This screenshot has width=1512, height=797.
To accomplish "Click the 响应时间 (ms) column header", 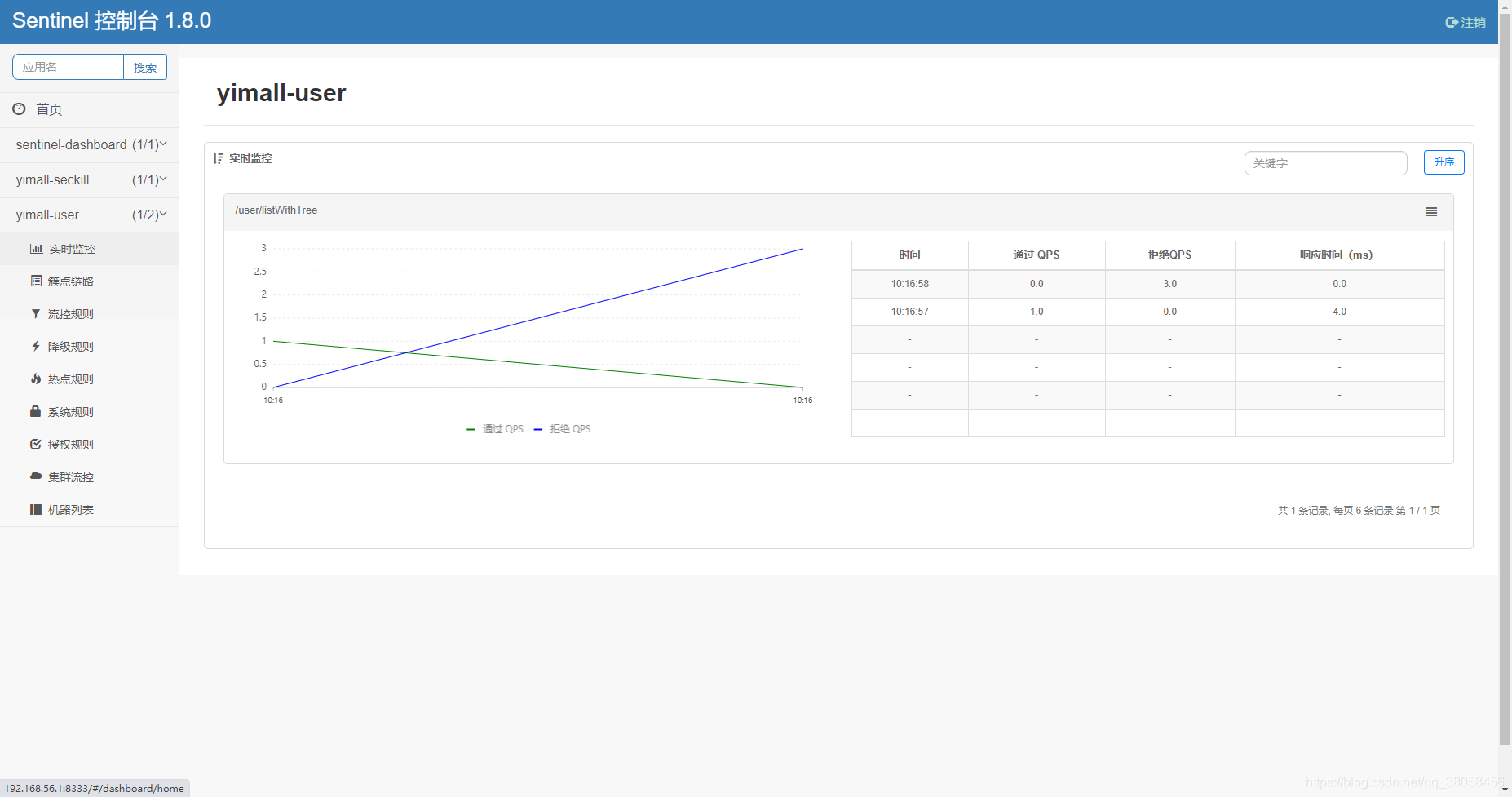I will tap(1339, 255).
